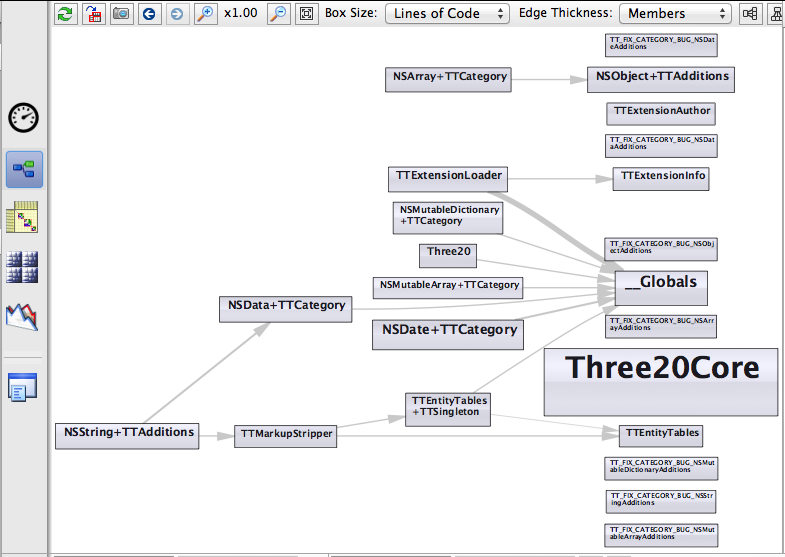Image resolution: width=785 pixels, height=557 pixels.
Task: Click the NSData+TTCategory node
Action: click(285, 309)
